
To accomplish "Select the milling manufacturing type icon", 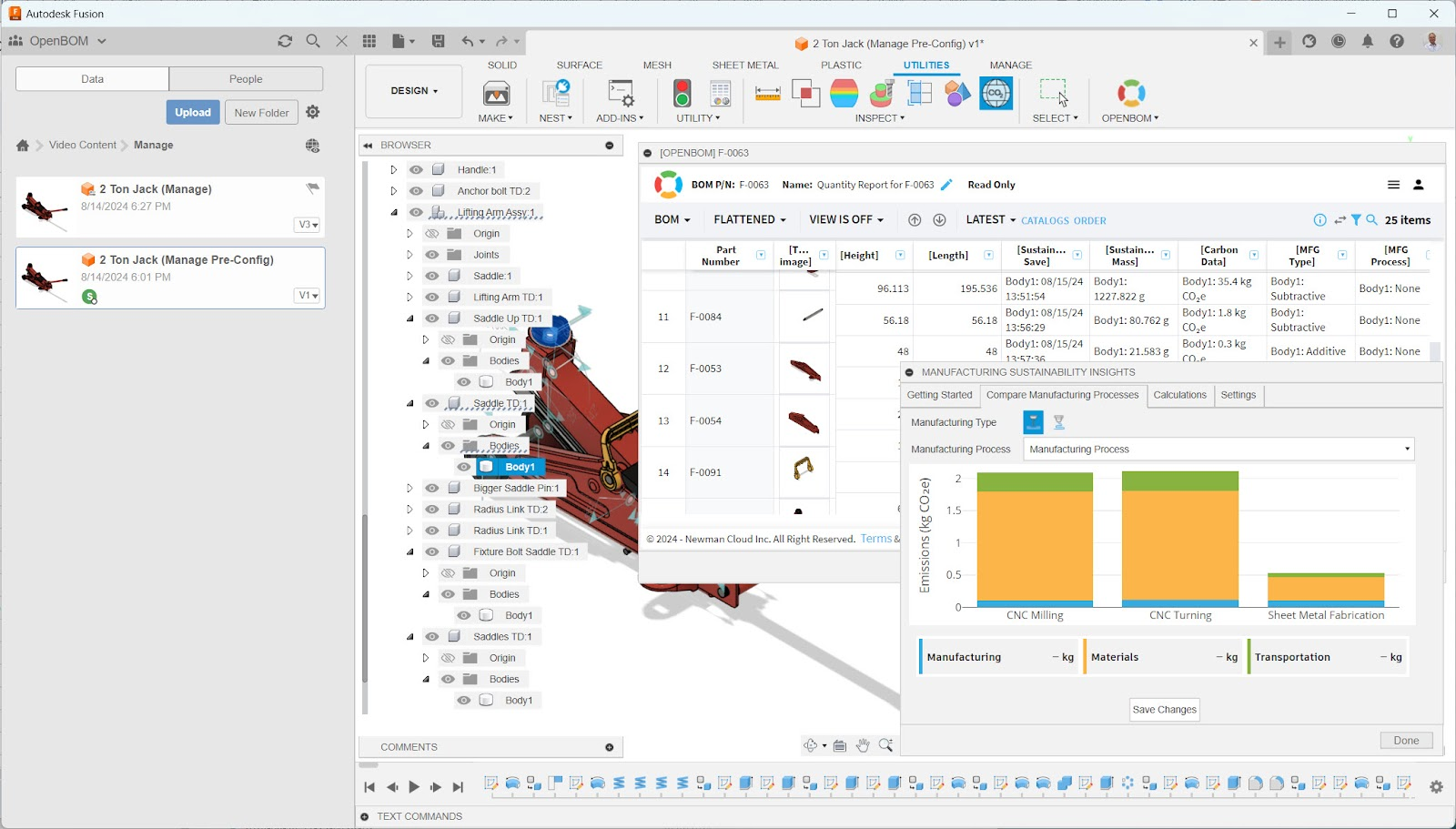I will pyautogui.click(x=1033, y=422).
